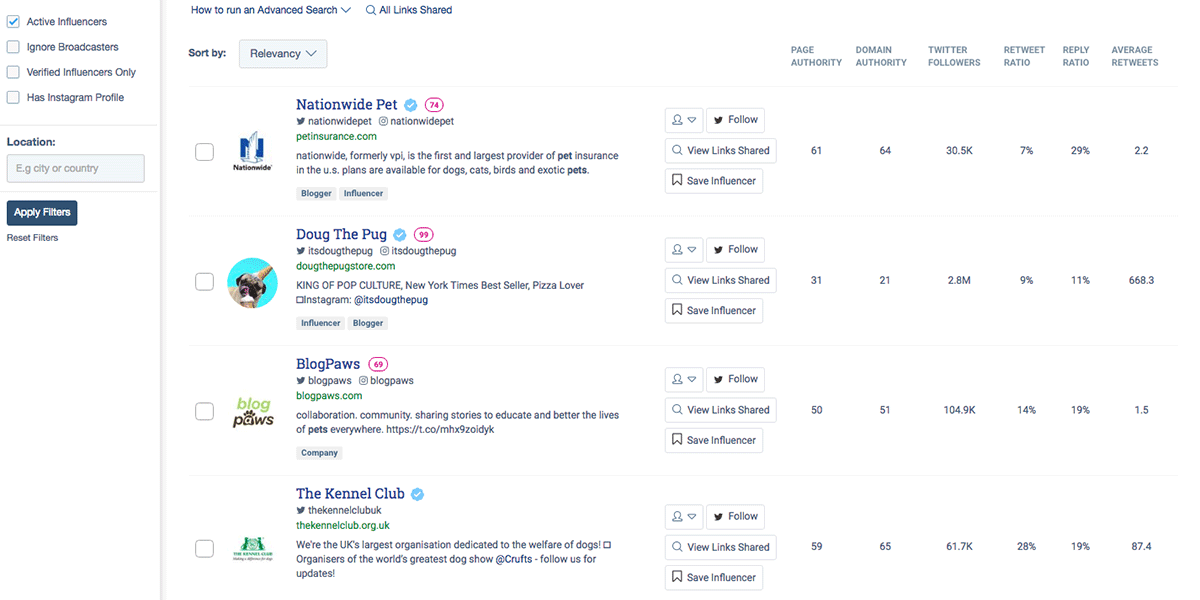Tick the checkbox on the BlogPaws row
The image size is (1200, 600).
point(204,411)
